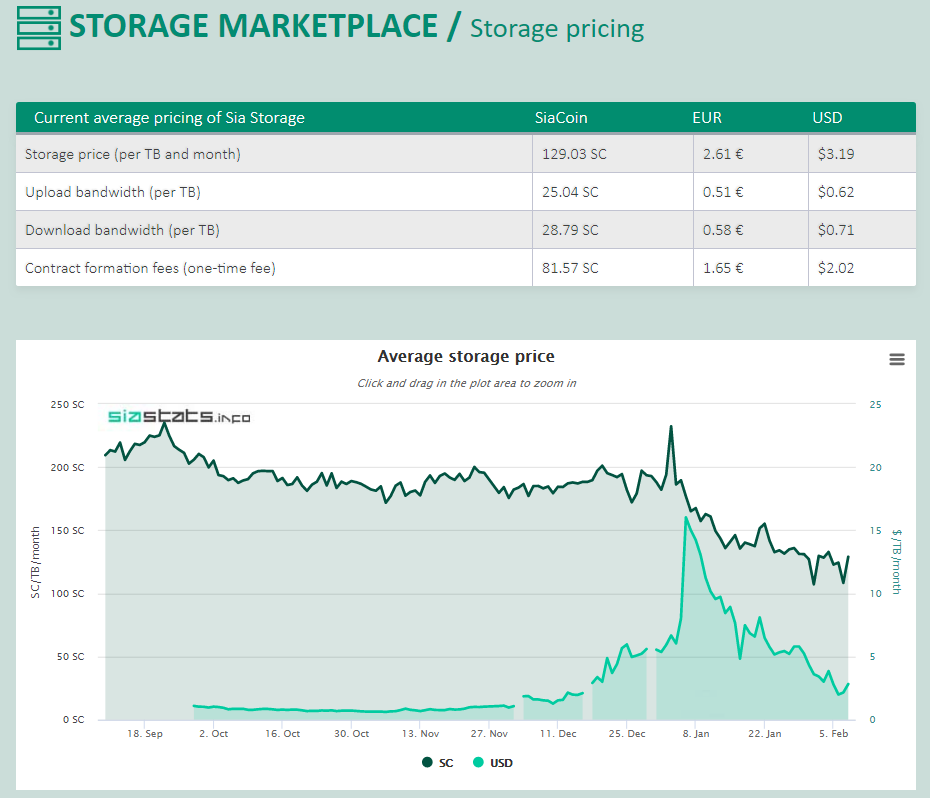Click the 200 SC y-axis label
This screenshot has width=930, height=798.
coord(68,468)
